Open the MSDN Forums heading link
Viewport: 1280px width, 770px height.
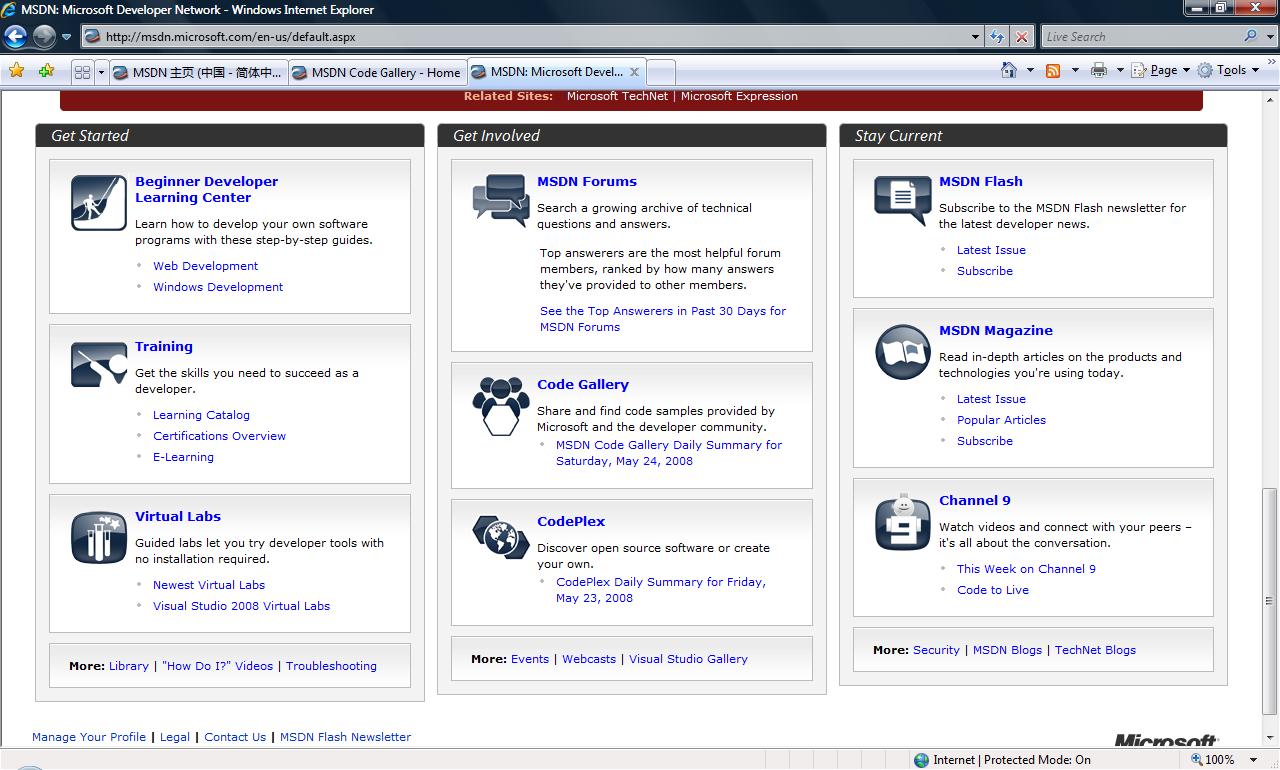pos(586,182)
